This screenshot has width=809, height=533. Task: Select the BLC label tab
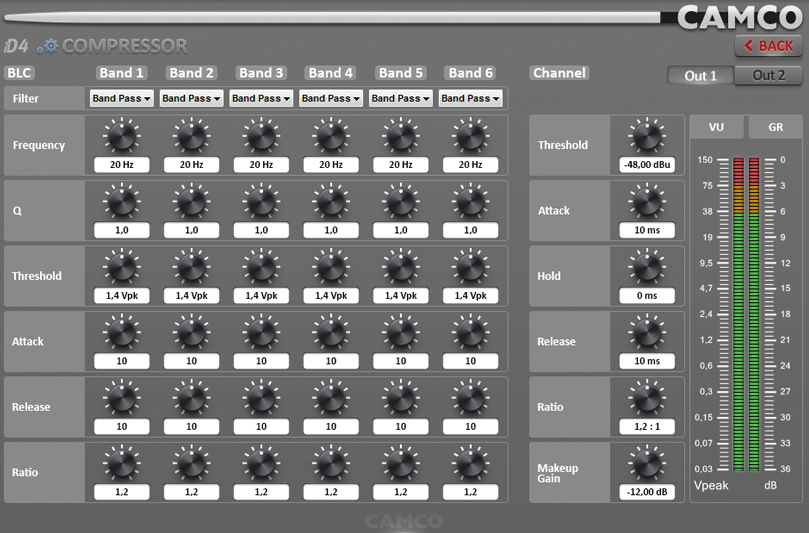point(19,73)
